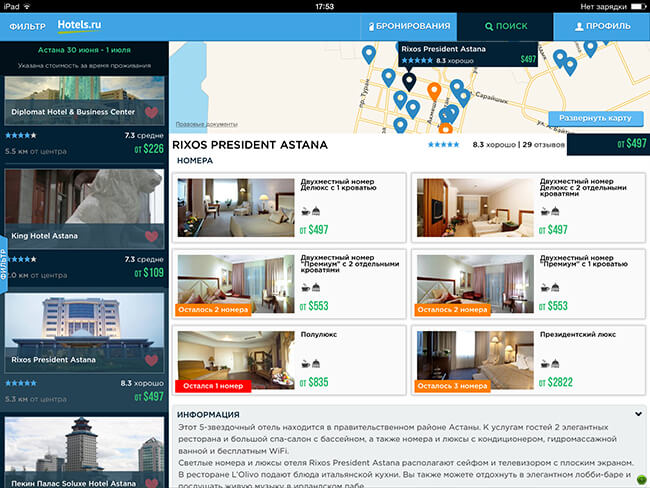Open the Бронирования tab

tap(409, 26)
